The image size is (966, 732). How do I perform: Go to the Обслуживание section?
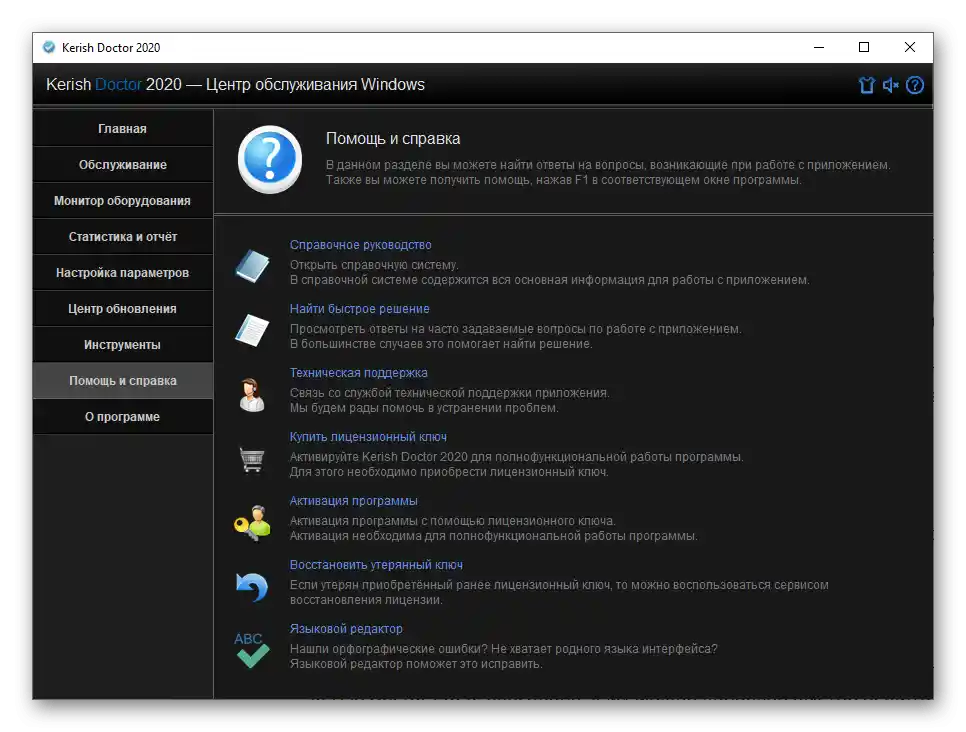click(123, 165)
